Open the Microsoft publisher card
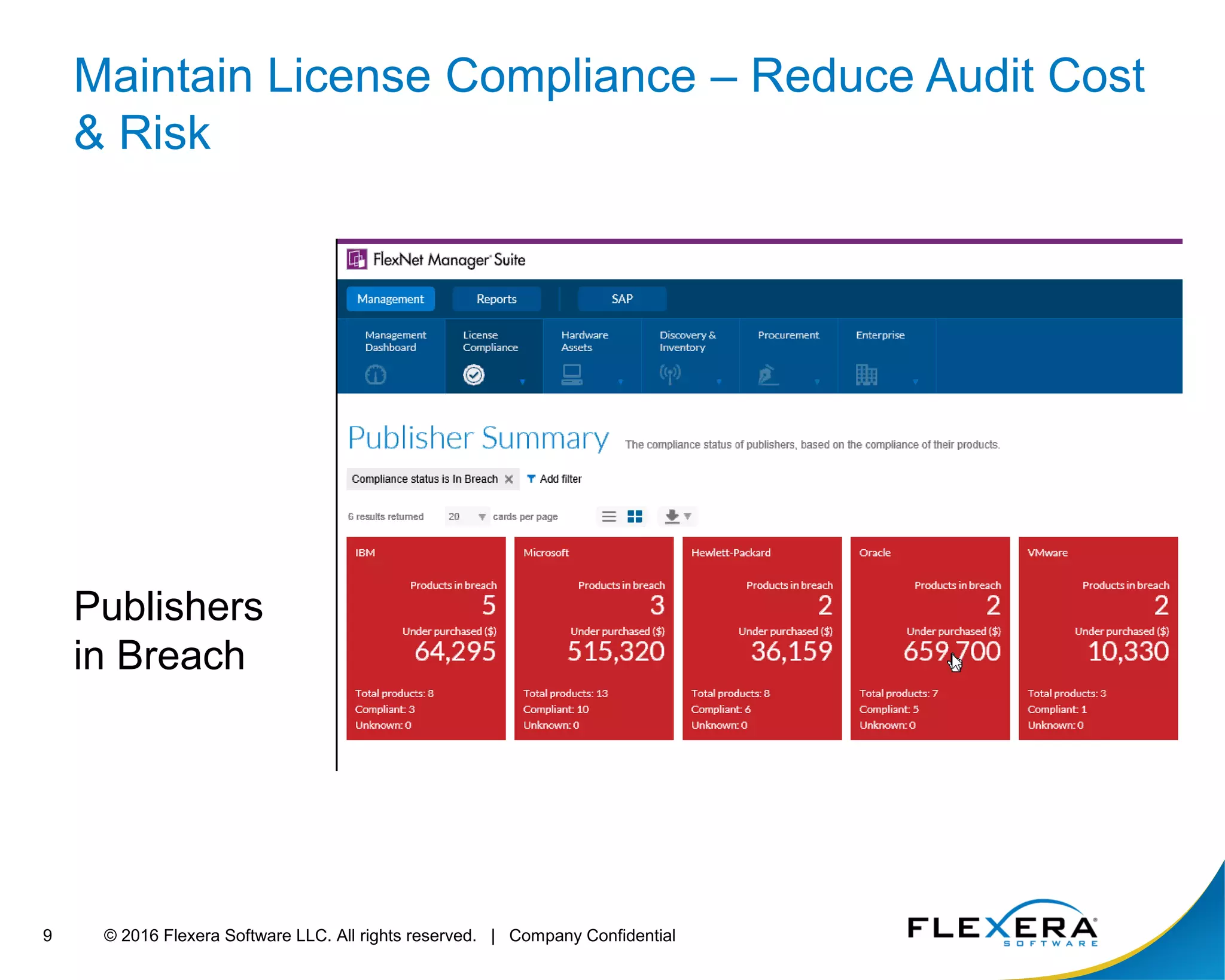Screen dimensions: 1225x980 [594, 638]
